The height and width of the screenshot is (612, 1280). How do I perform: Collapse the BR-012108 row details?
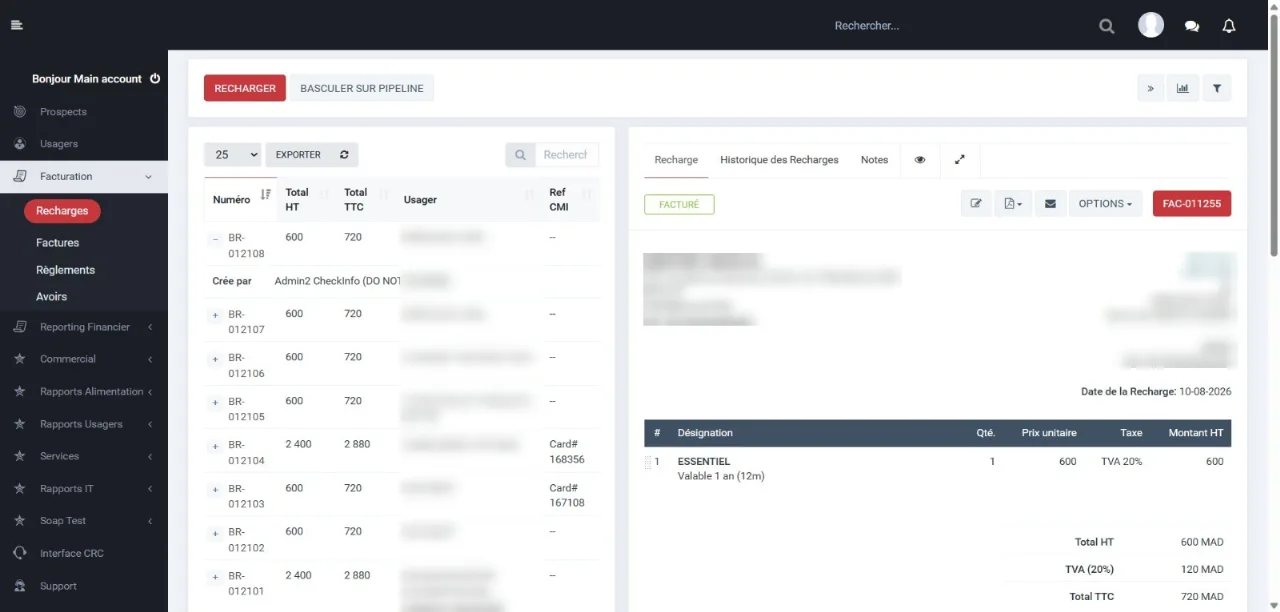[x=215, y=239]
